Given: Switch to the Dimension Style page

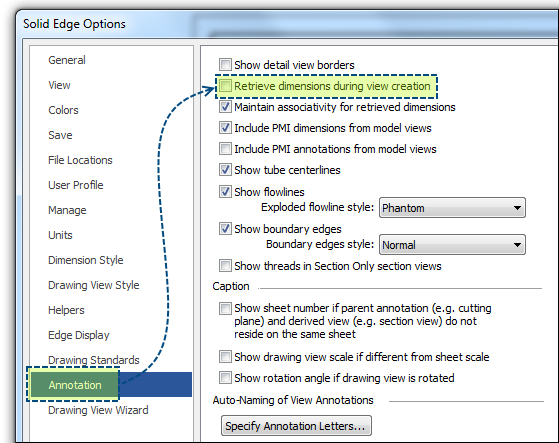Looking at the screenshot, I should [86, 260].
